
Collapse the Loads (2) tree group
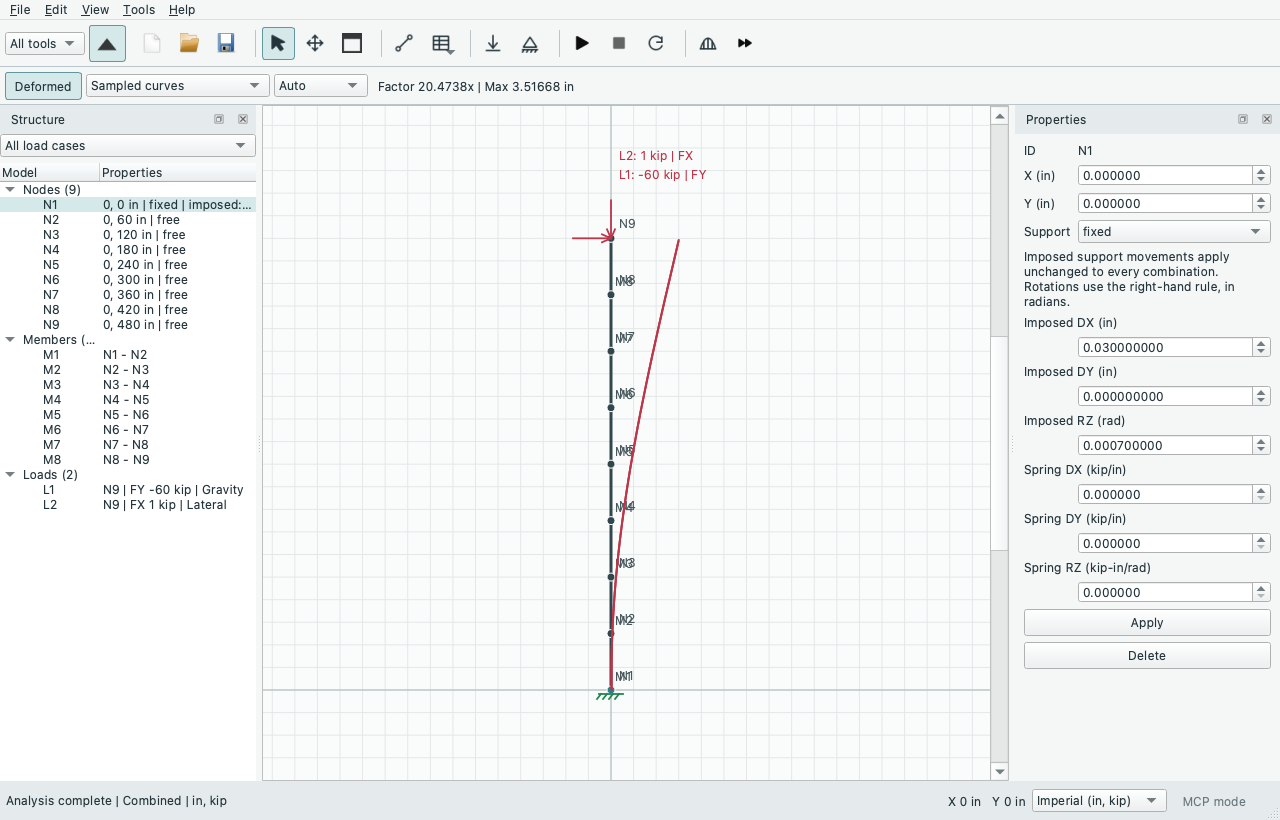click(10, 475)
